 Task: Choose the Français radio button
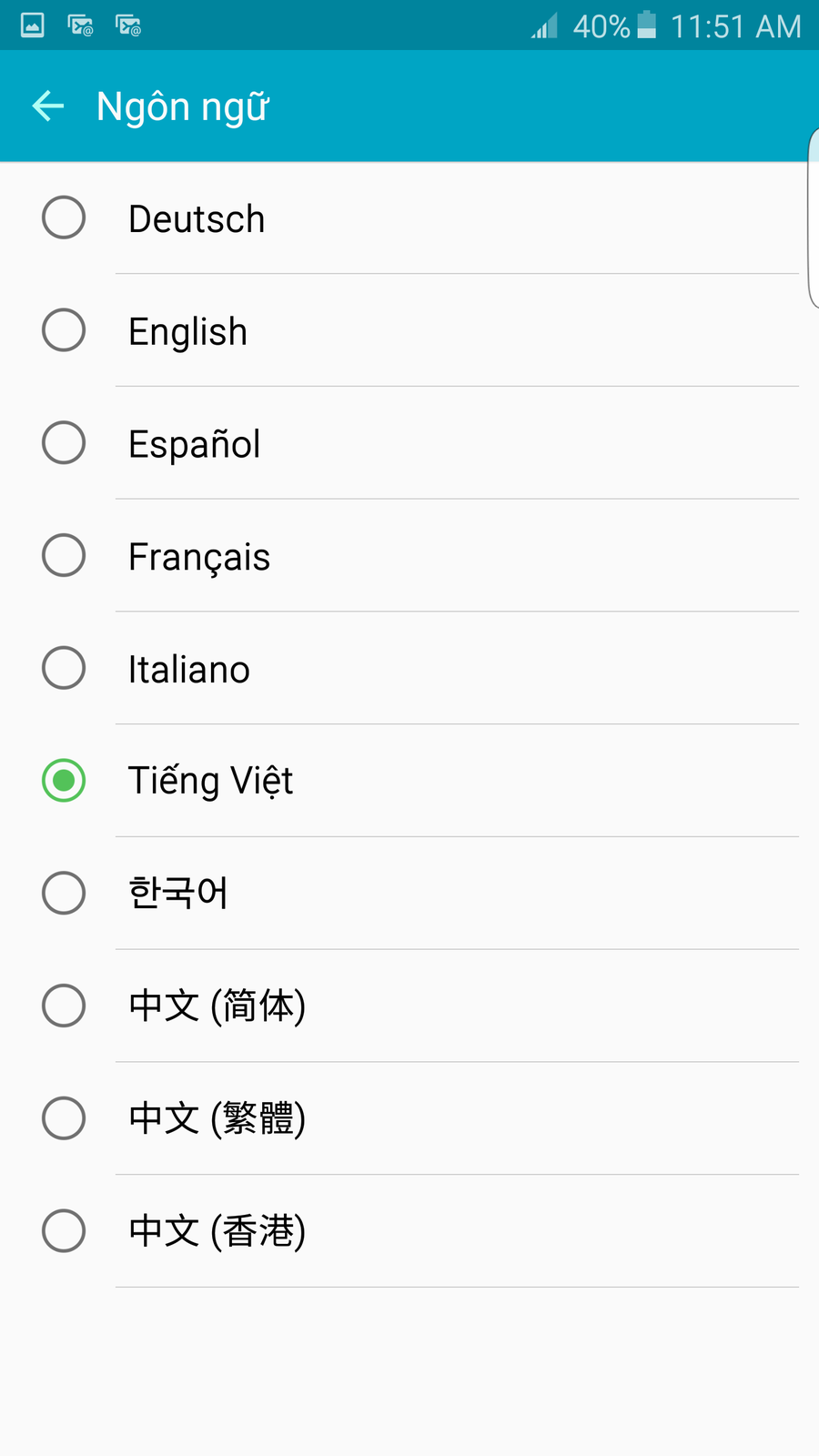coord(64,555)
